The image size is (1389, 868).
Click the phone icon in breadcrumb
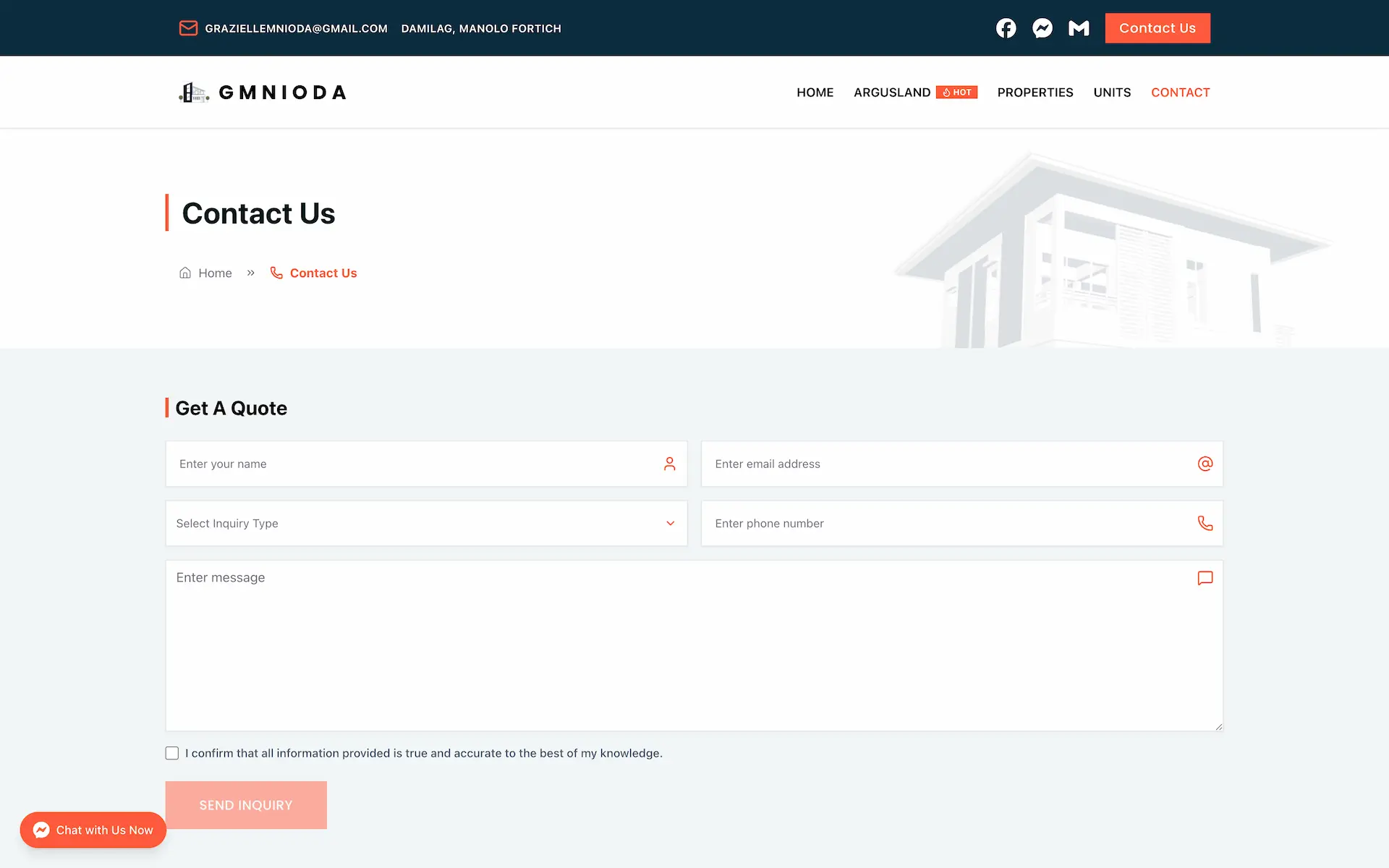(x=276, y=273)
